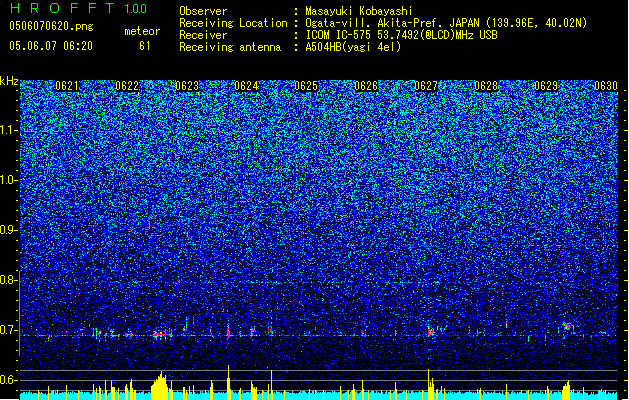Click the Ogata-vill. Akita-Pref. JAPAN location text
This screenshot has height=400, width=629.
(446, 23)
